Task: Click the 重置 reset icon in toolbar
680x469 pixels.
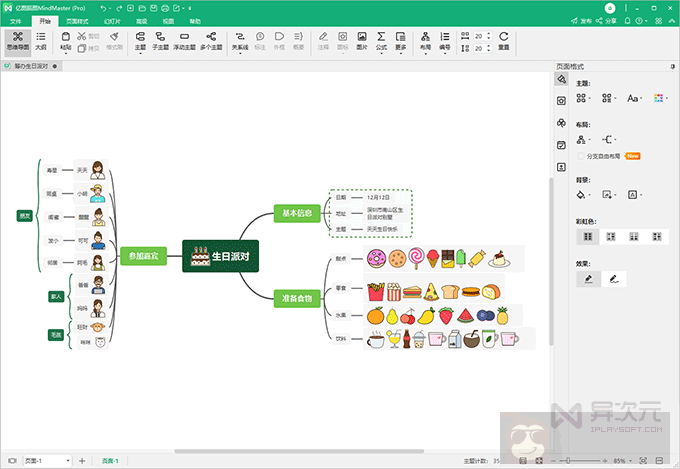Action: 503,40
